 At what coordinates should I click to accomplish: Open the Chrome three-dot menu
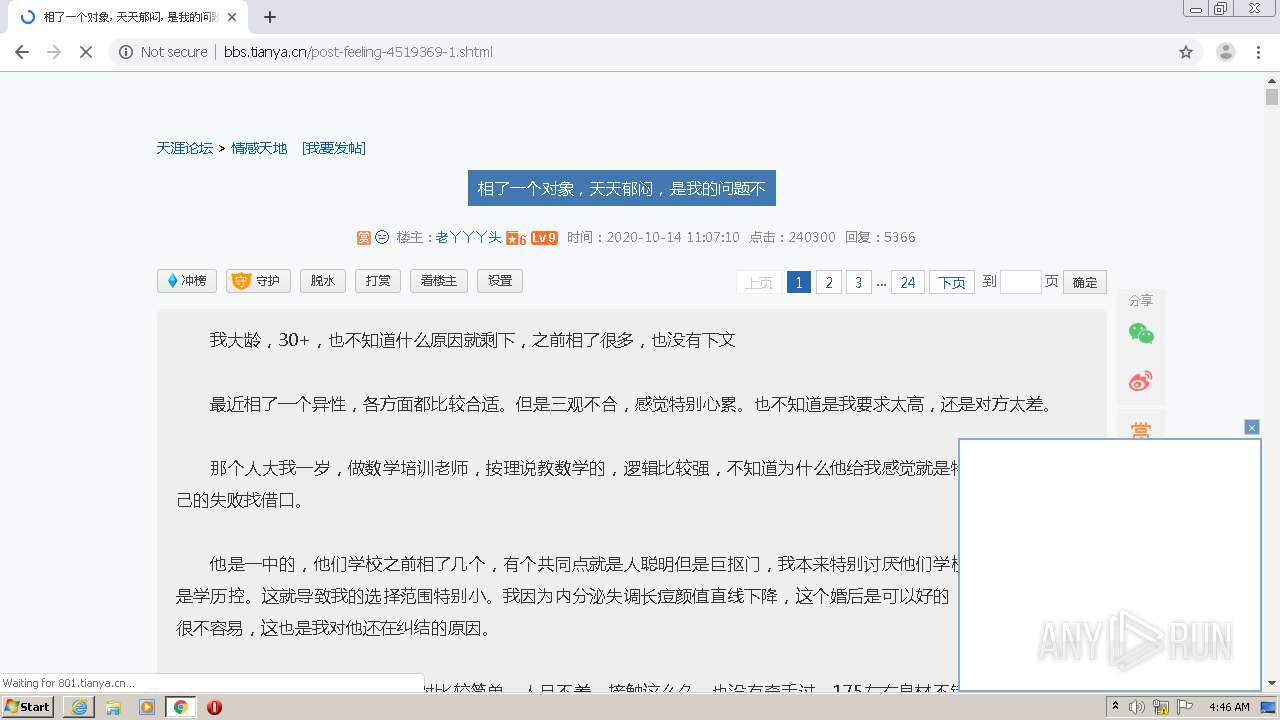coord(1258,52)
